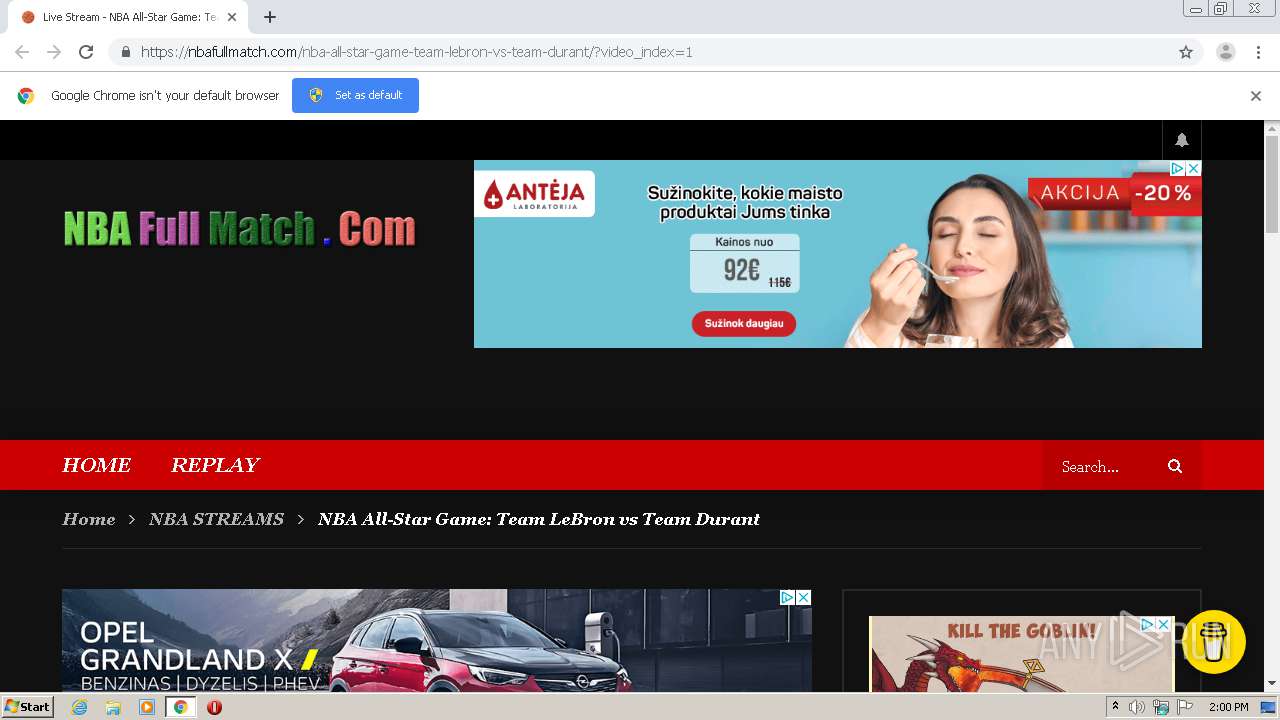The image size is (1280, 720).
Task: Submit search with magnifier icon
Action: click(x=1175, y=466)
